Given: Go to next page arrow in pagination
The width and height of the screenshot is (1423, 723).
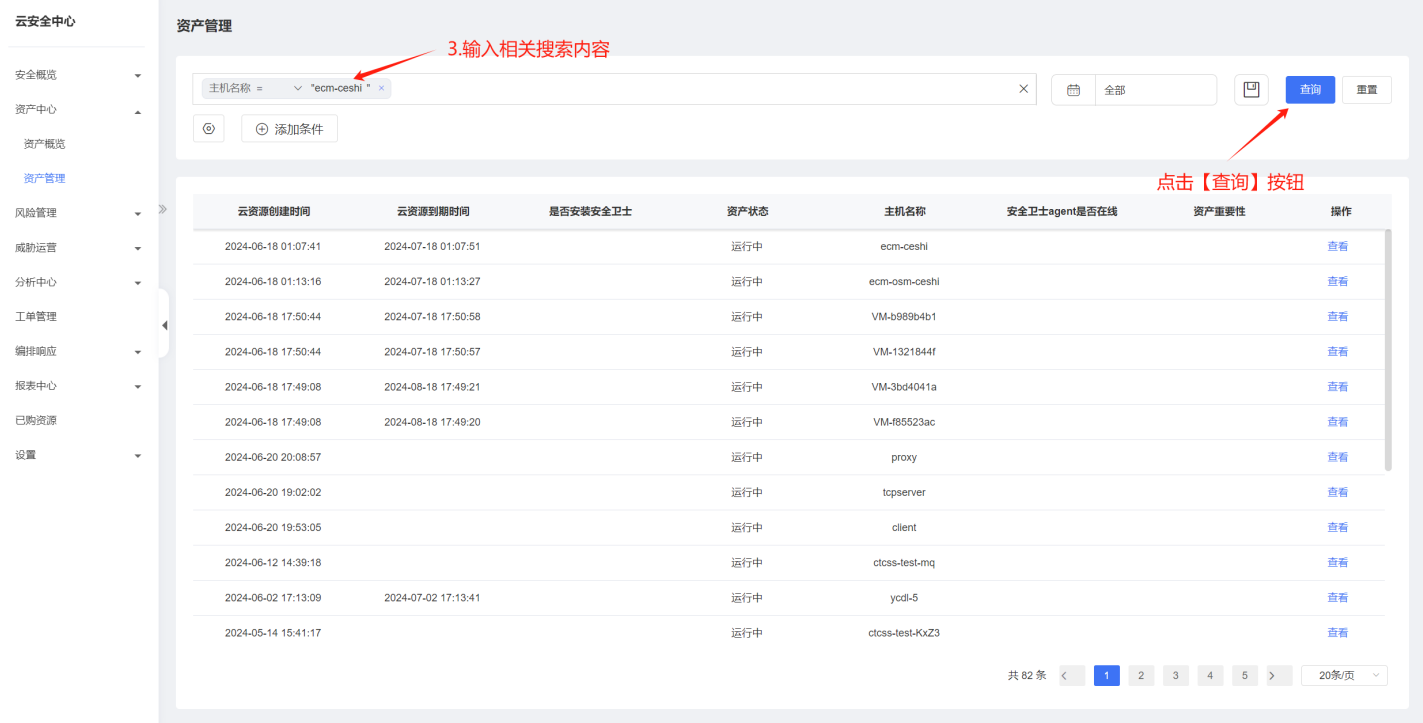Looking at the screenshot, I should click(1279, 676).
